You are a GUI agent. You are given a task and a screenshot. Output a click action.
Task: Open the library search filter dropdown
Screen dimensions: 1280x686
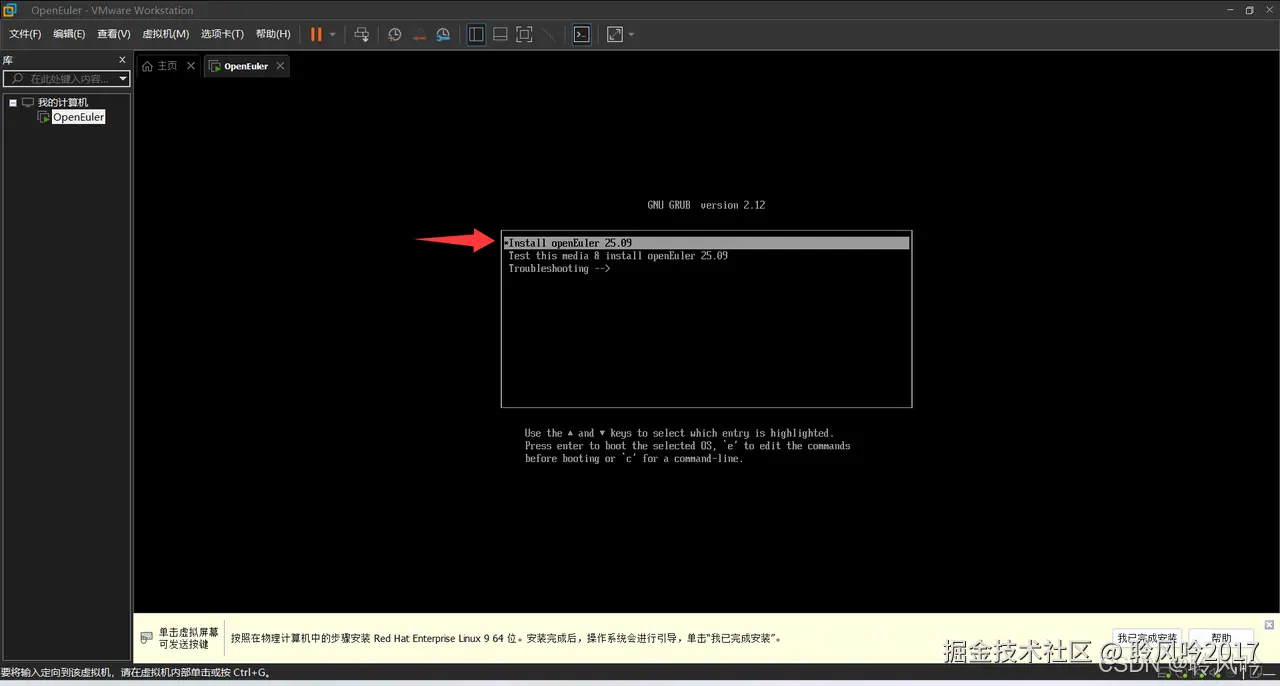[123, 78]
